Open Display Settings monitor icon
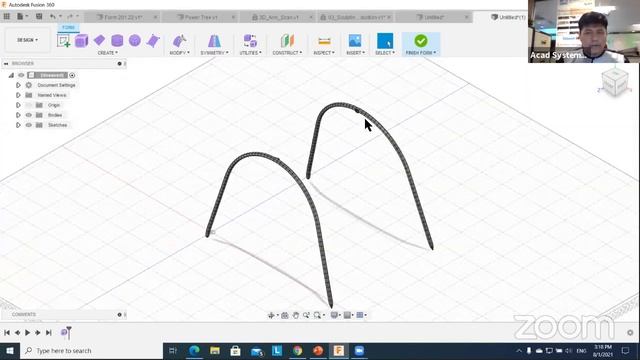The width and height of the screenshot is (640, 360). pyautogui.click(x=334, y=315)
